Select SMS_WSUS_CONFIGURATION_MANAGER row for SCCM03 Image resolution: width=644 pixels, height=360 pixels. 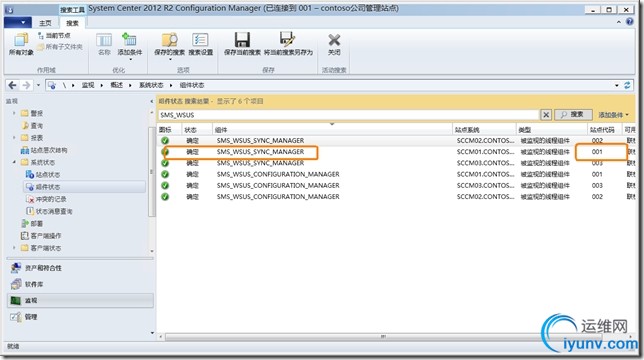click(x=396, y=186)
